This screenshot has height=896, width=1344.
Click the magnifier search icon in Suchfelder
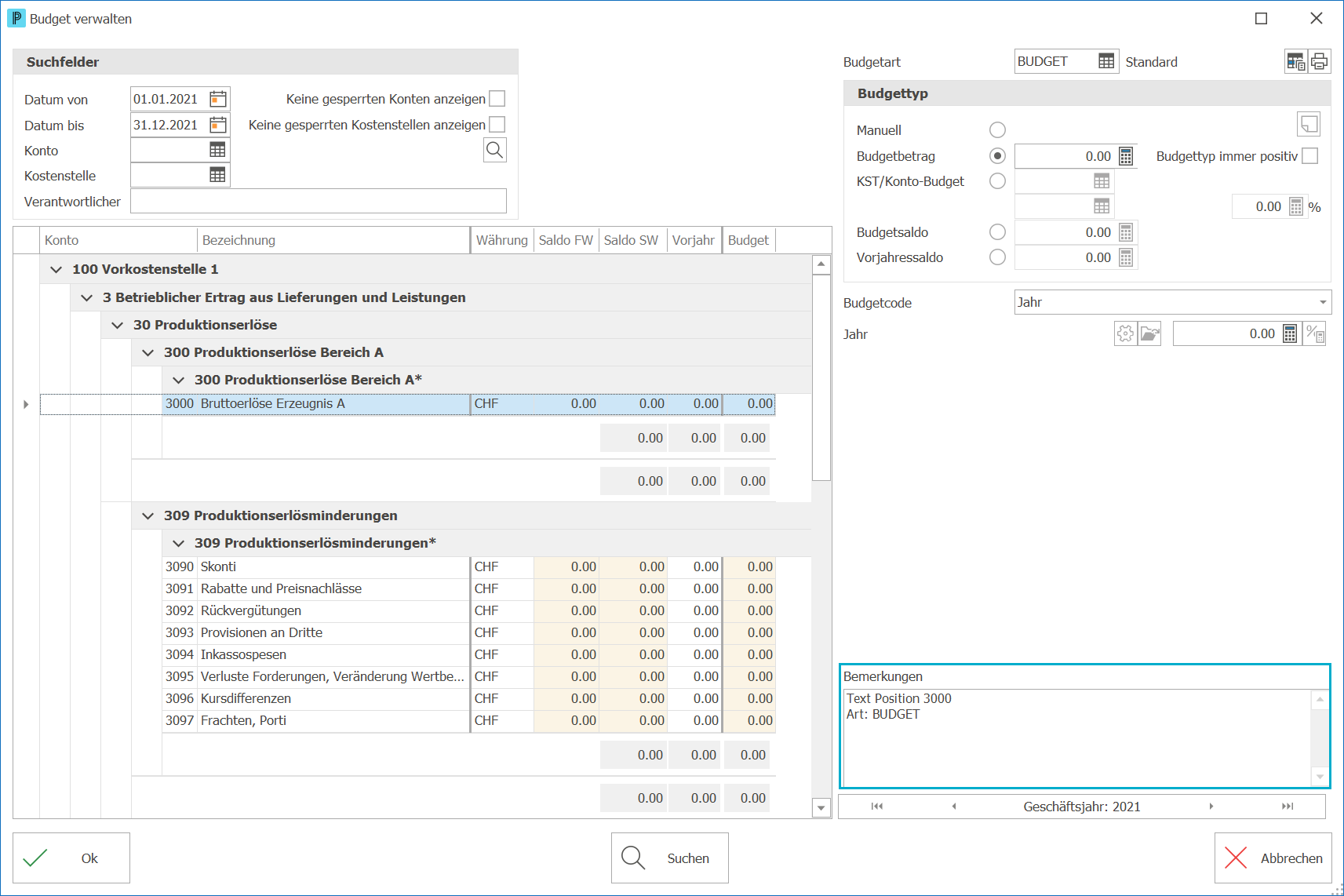[x=495, y=150]
